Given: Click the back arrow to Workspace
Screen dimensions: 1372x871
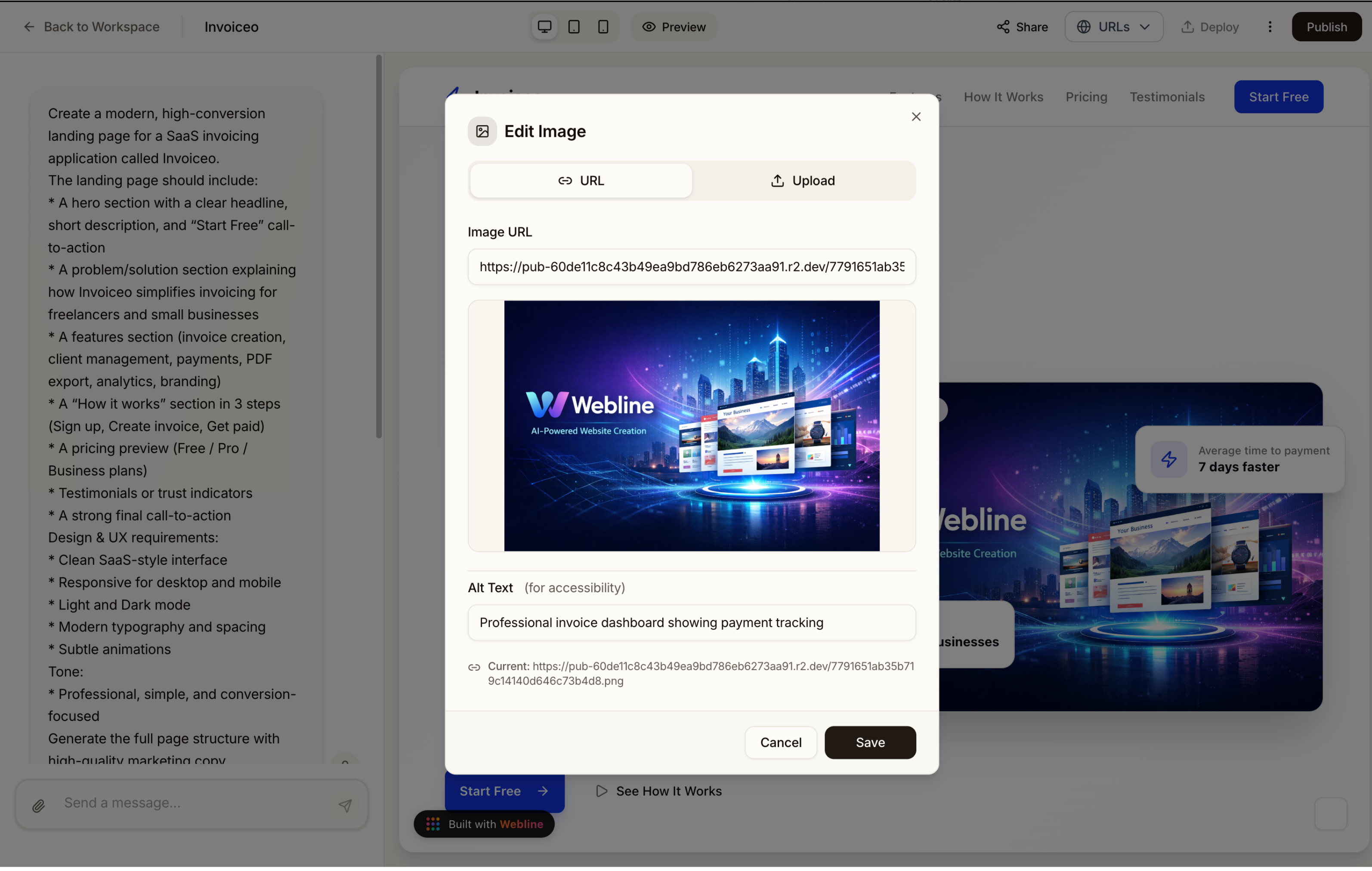Looking at the screenshot, I should (29, 27).
